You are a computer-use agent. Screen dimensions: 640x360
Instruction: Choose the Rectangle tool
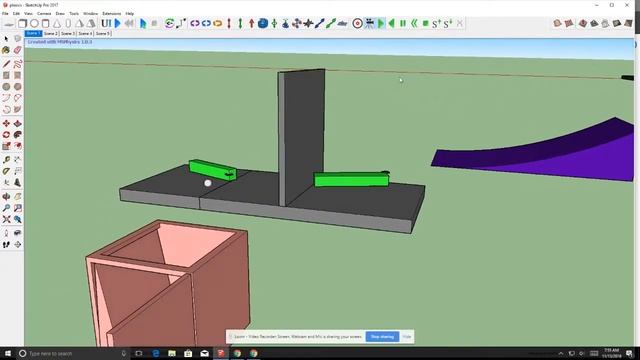click(x=6, y=76)
